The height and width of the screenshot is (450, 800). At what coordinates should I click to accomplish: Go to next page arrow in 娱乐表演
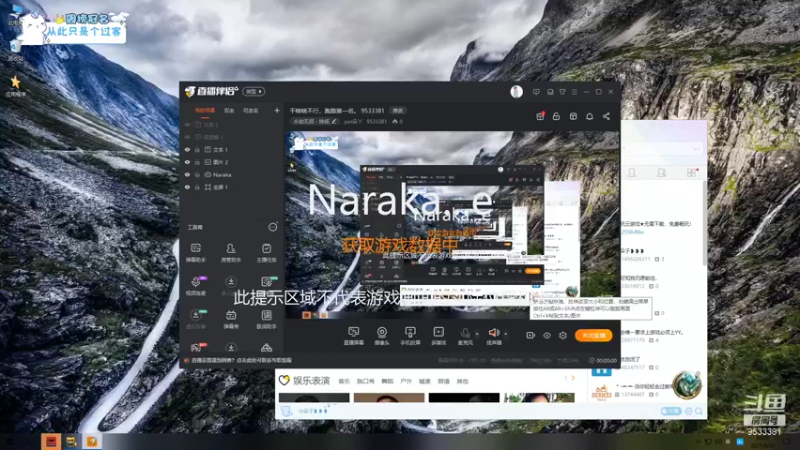coord(573,378)
